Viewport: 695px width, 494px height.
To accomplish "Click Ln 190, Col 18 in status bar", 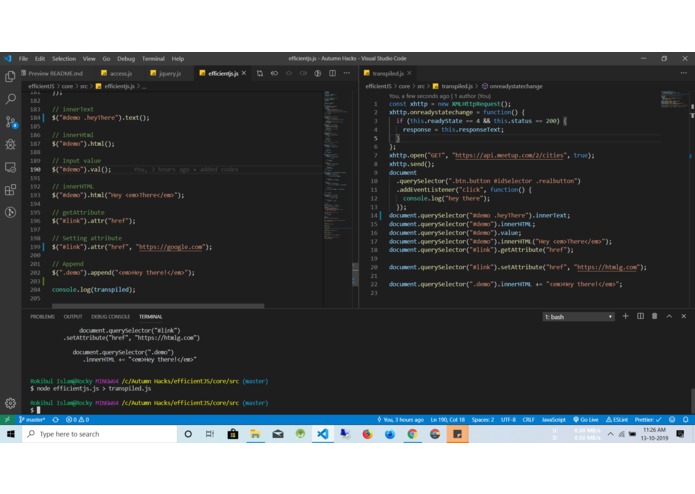I will pos(448,420).
